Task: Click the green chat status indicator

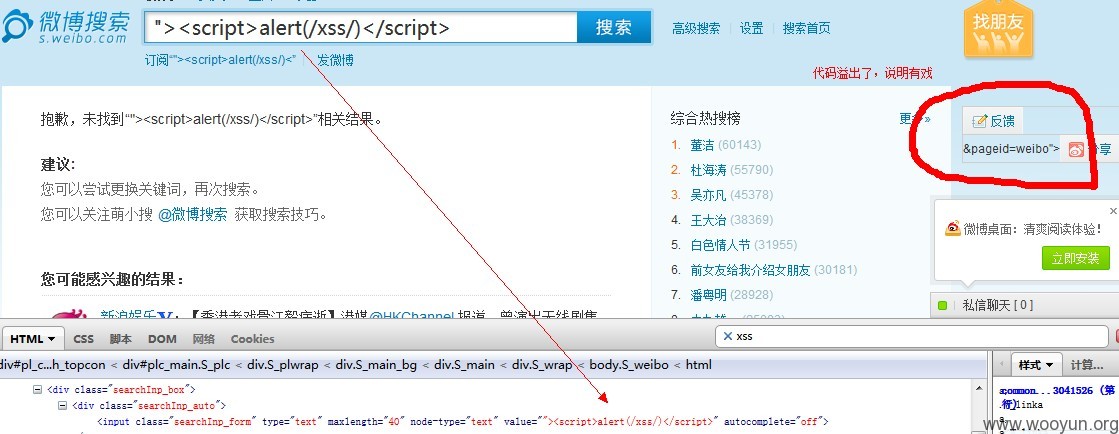Action: tap(942, 306)
